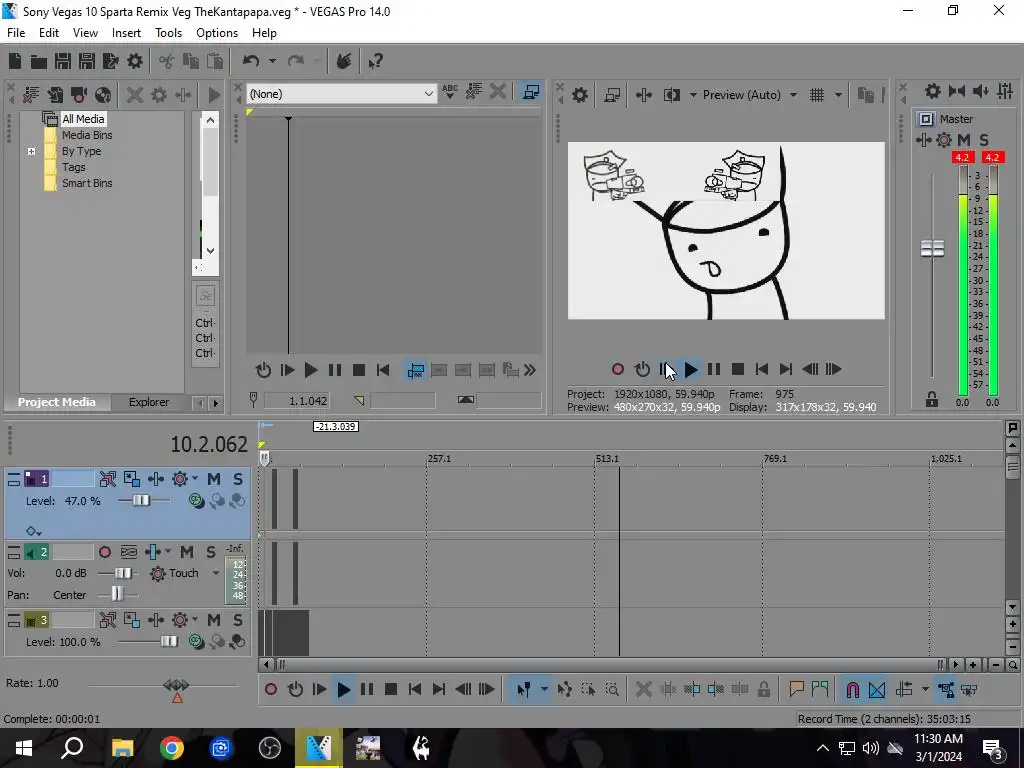Toggle split screen view in preview
1024x768 pixels.
(671, 95)
